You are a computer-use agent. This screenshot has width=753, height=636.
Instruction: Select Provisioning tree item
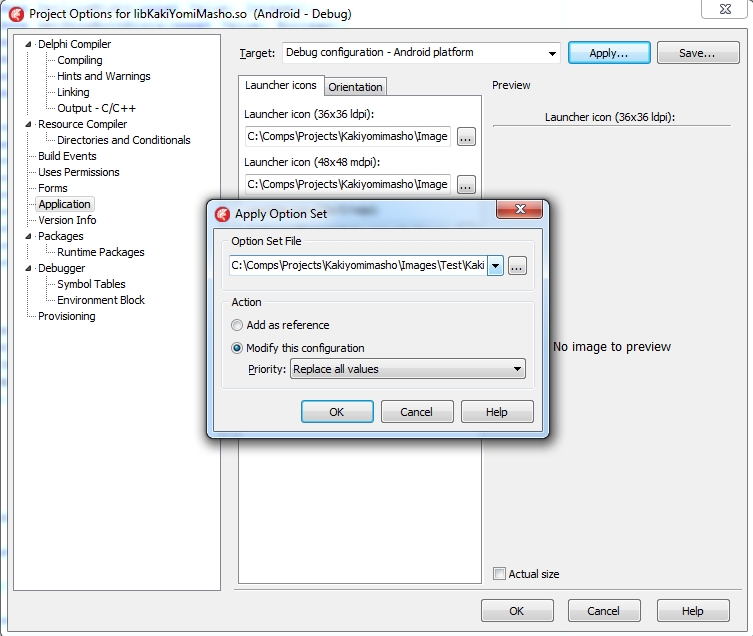(67, 316)
